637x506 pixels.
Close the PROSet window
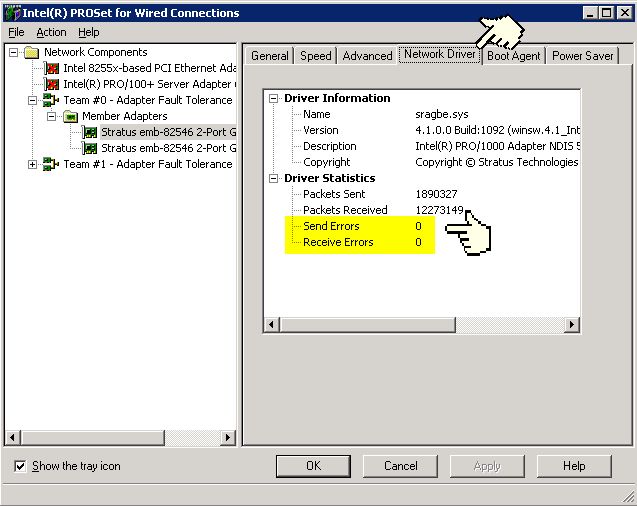point(624,13)
